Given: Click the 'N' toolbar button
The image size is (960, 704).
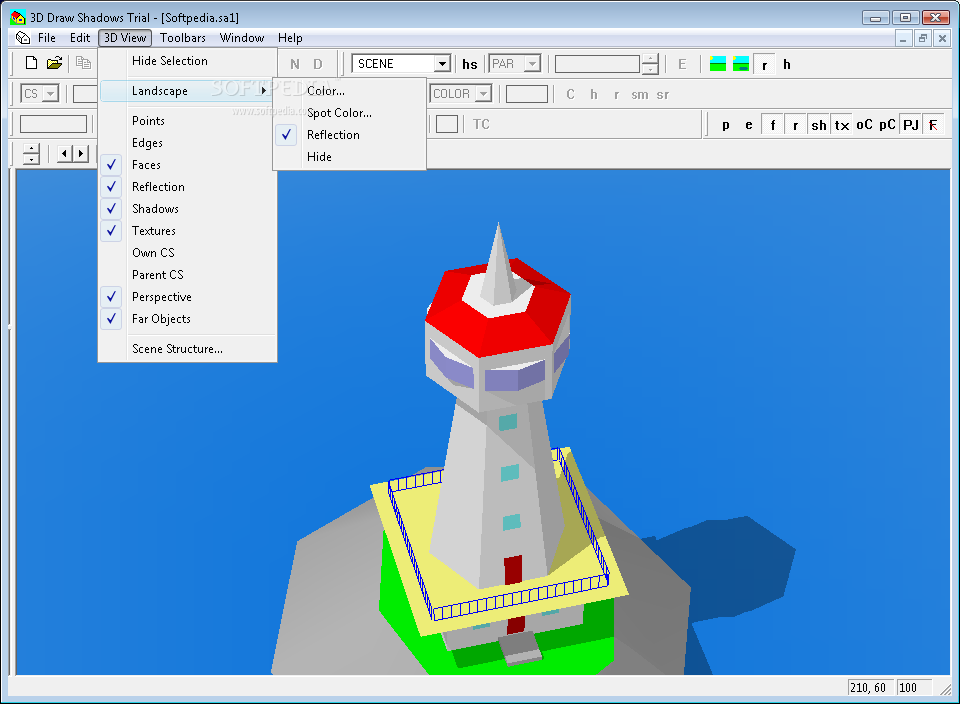Looking at the screenshot, I should tap(295, 64).
